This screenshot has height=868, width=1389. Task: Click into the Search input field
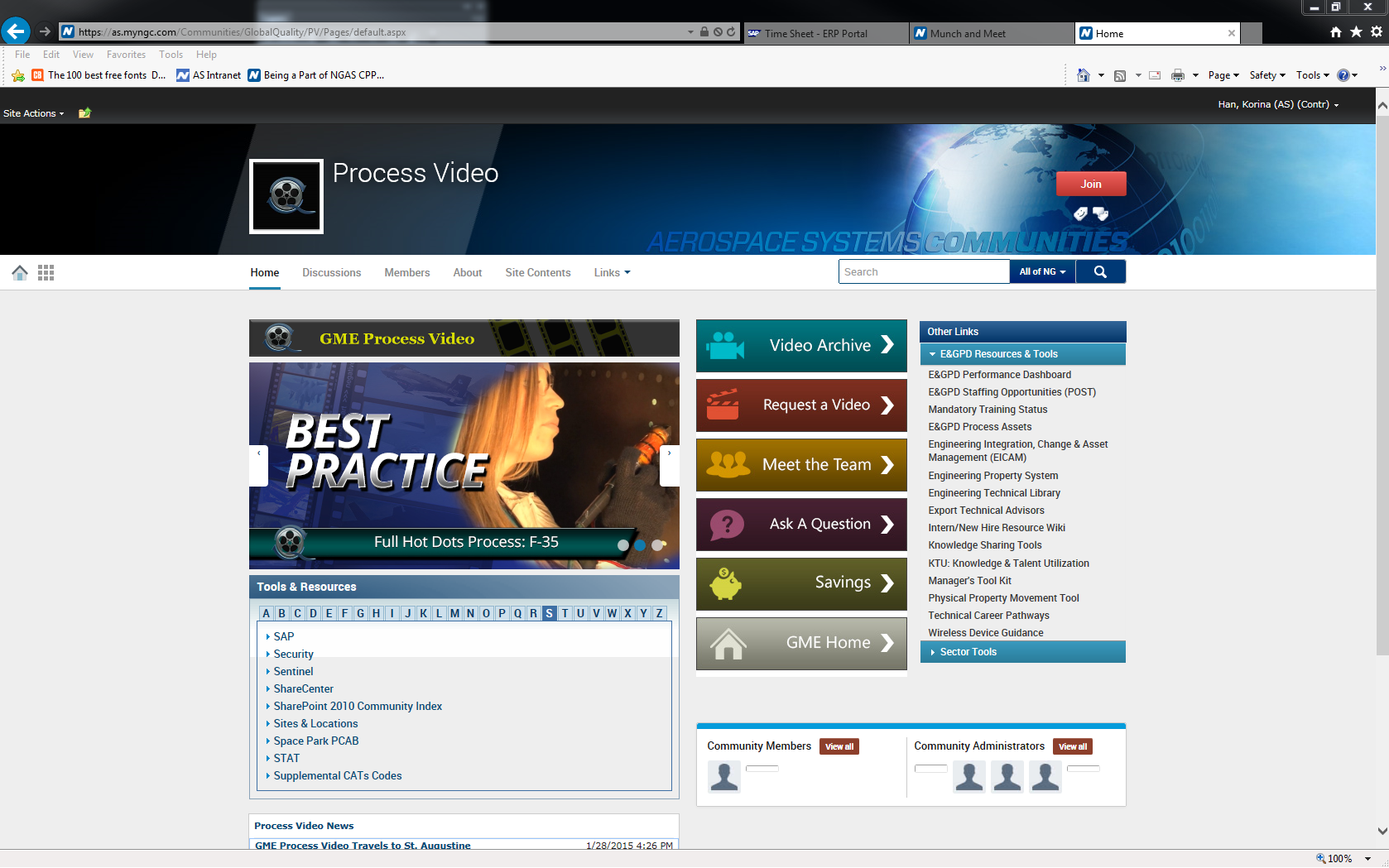(923, 271)
